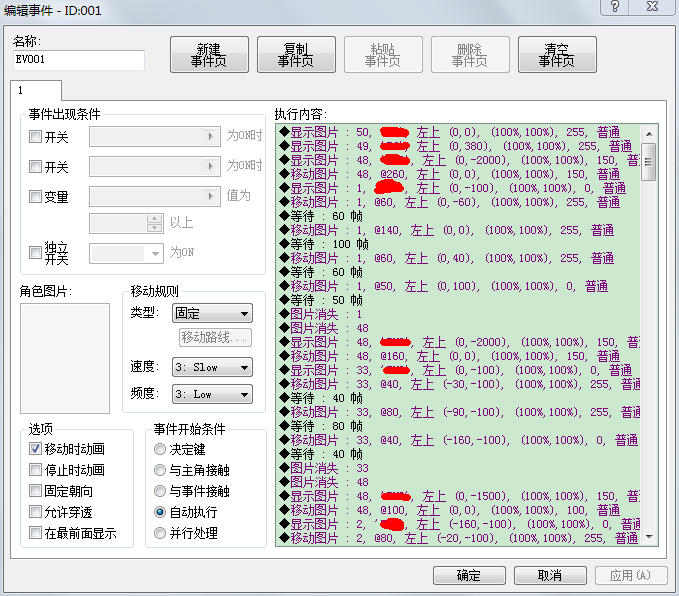Click the command list scrollbar thumb
Image resolution: width=679 pixels, height=596 pixels.
[649, 162]
